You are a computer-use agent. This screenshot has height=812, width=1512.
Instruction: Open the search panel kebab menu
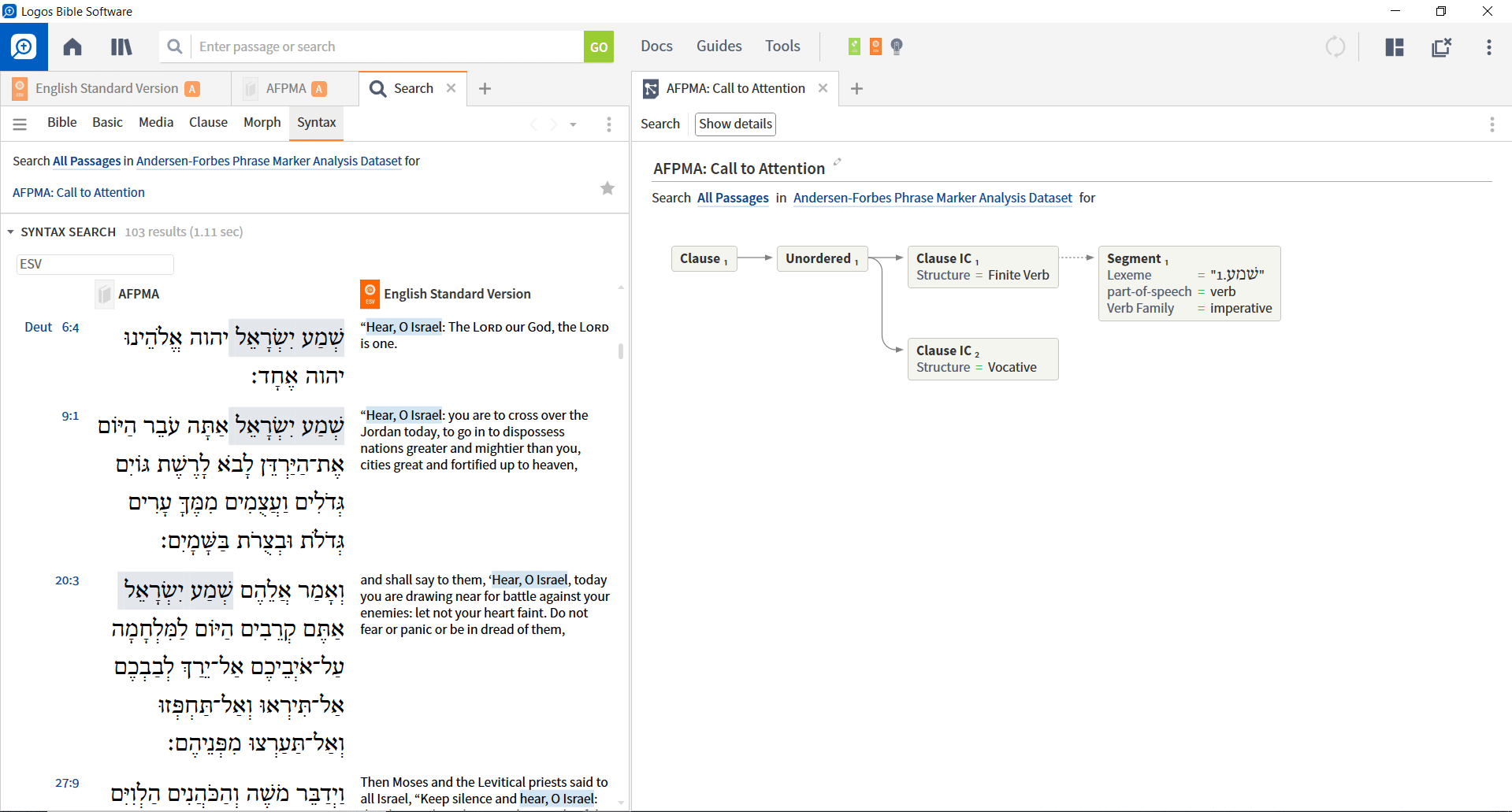coord(608,124)
